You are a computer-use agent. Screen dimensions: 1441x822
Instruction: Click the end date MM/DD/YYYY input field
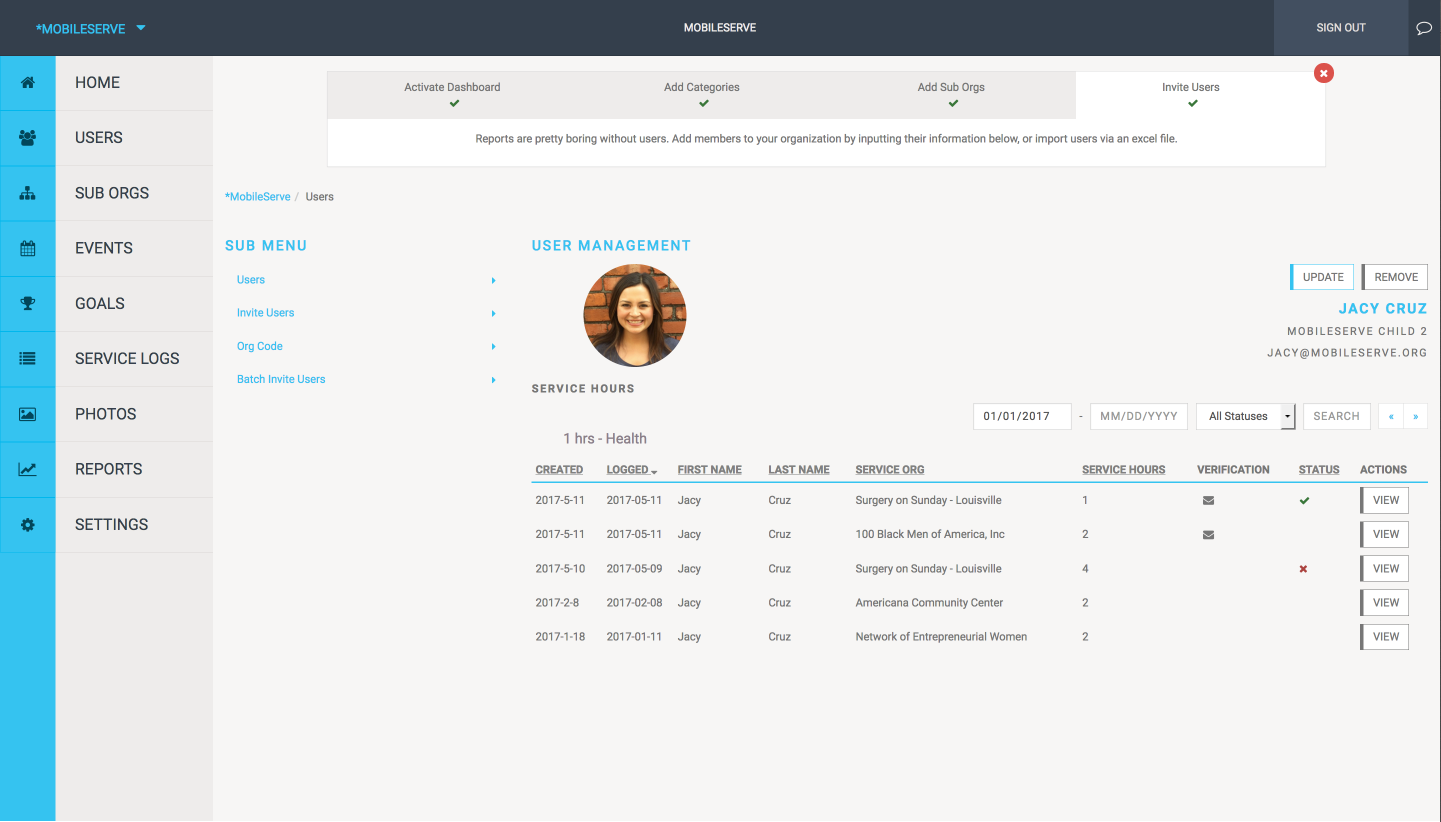(1138, 416)
